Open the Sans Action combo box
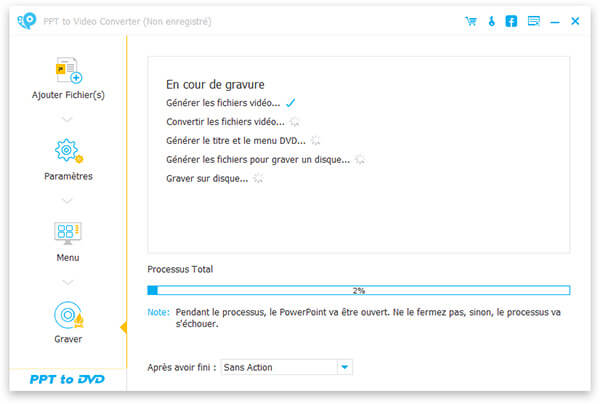This screenshot has width=600, height=404. (278, 367)
